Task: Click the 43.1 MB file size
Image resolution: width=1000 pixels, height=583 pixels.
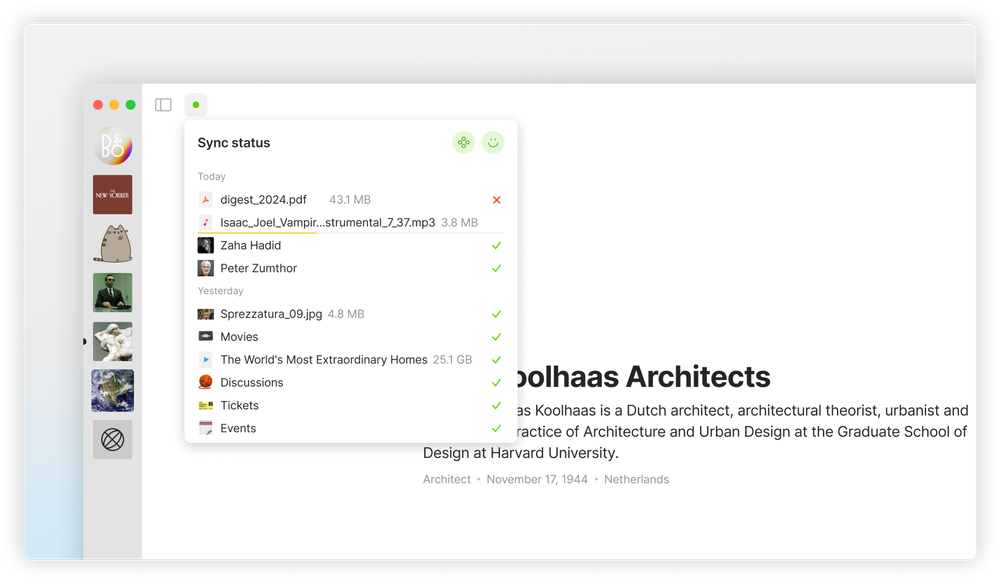Action: point(349,200)
